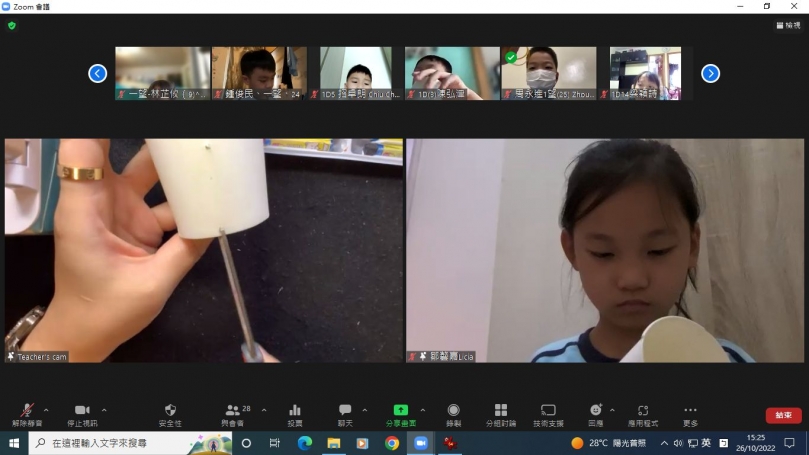Open the Participants panel
The width and height of the screenshot is (809, 455).
pos(232,412)
